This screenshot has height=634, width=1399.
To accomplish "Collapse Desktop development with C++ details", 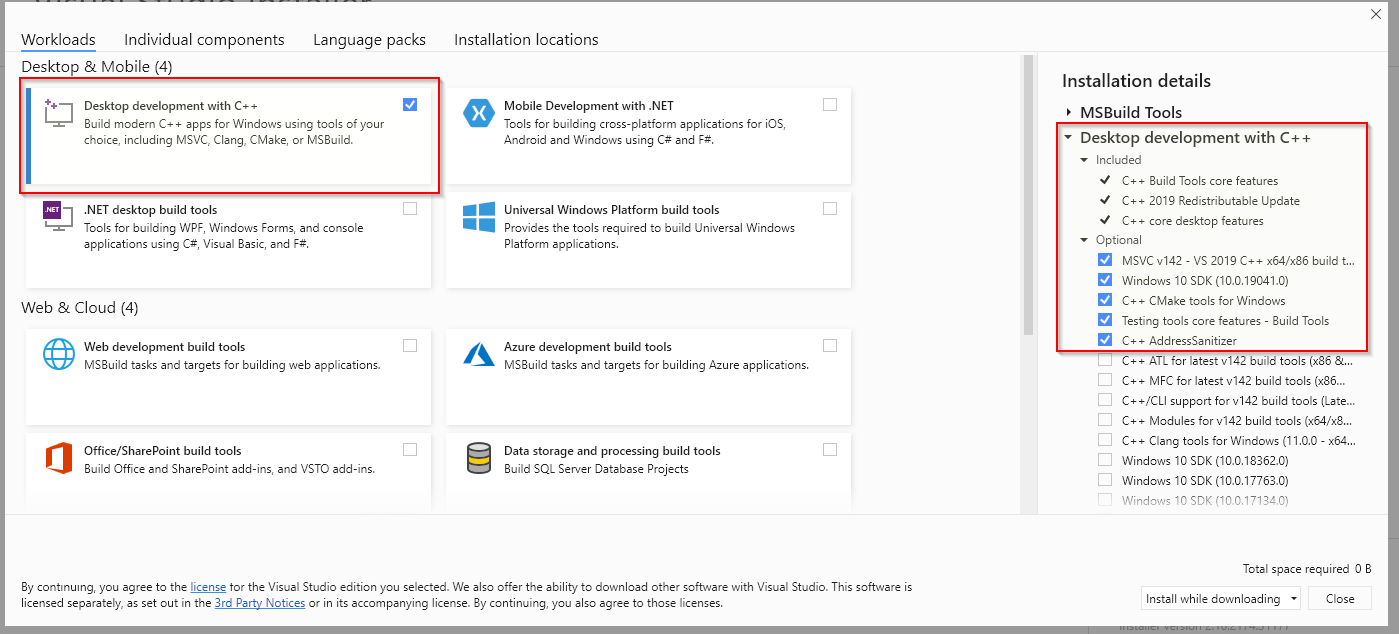I will 1069,138.
